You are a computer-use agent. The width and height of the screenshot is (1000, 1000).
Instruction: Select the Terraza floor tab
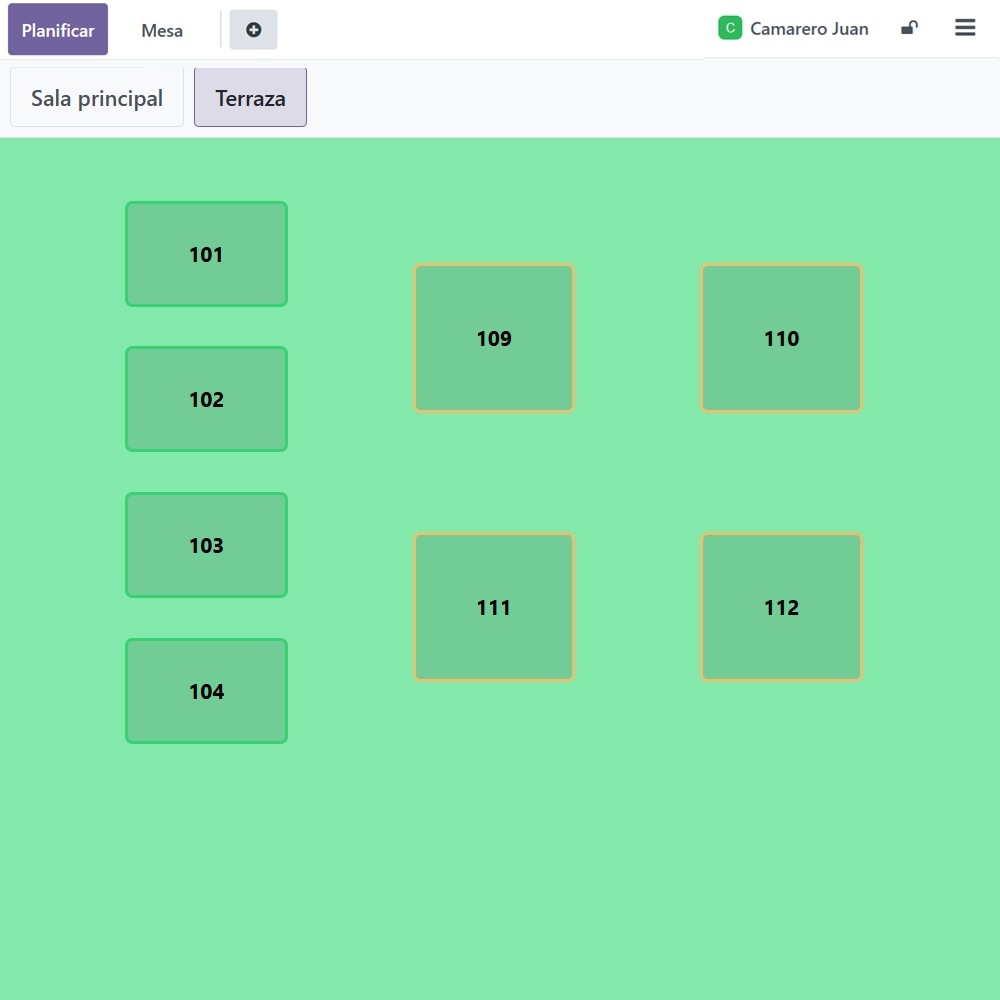[250, 98]
